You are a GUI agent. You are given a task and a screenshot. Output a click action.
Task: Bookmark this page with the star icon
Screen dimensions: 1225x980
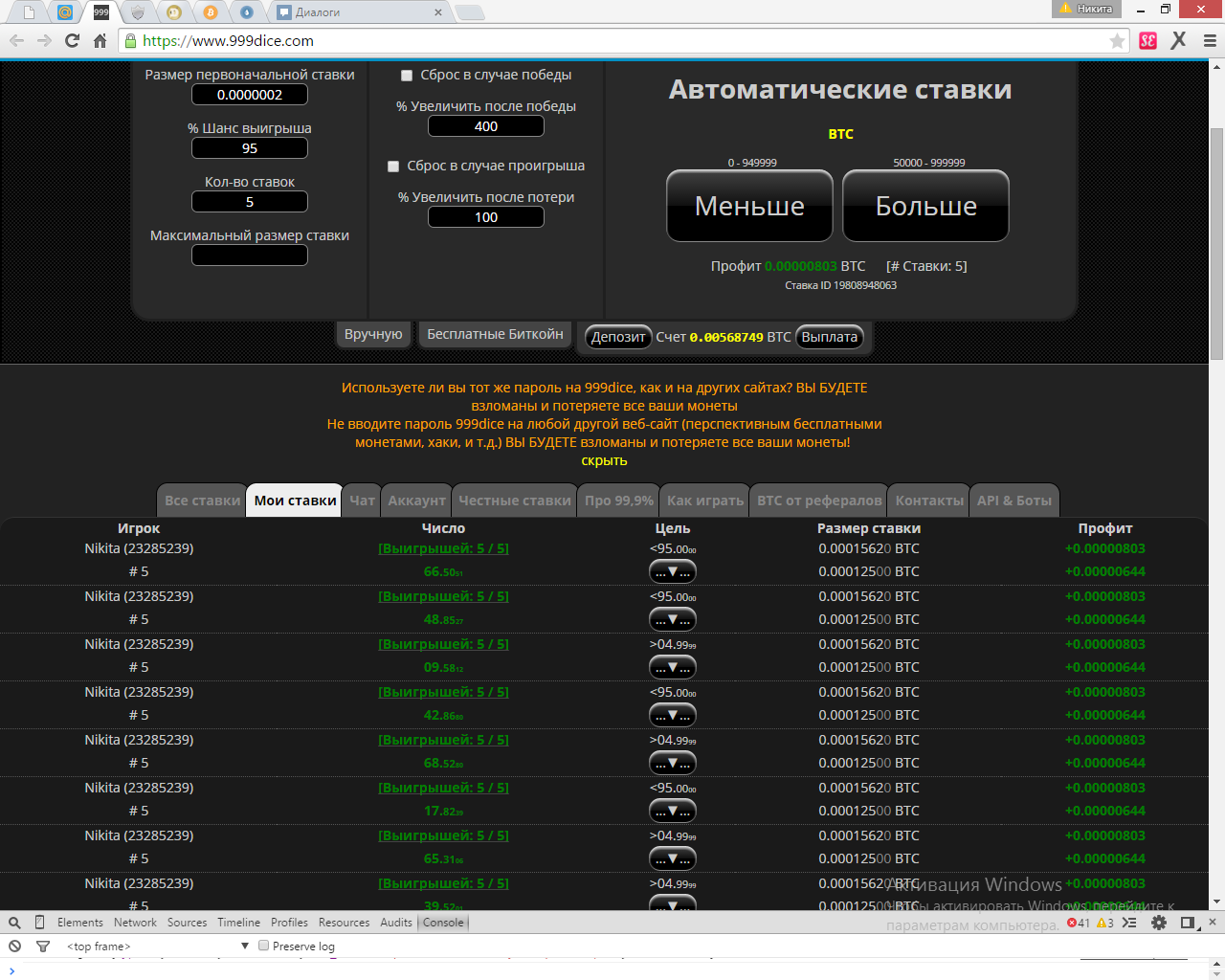click(x=1117, y=40)
